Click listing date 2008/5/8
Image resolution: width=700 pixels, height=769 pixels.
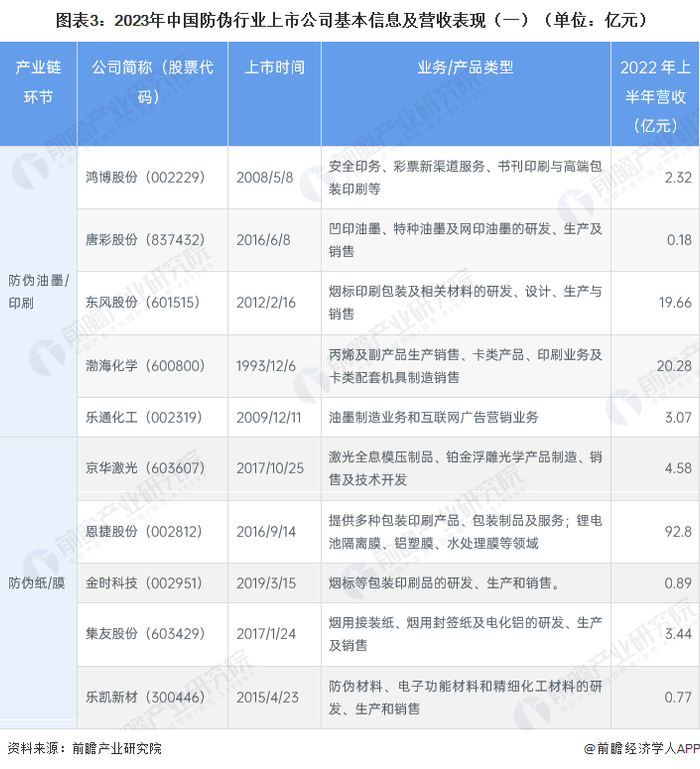[x=265, y=177]
